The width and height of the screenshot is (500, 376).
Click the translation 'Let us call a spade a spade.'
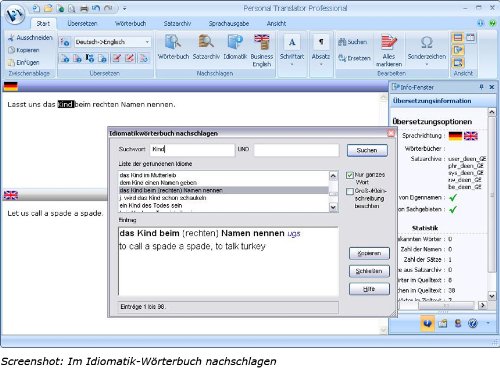click(x=55, y=213)
